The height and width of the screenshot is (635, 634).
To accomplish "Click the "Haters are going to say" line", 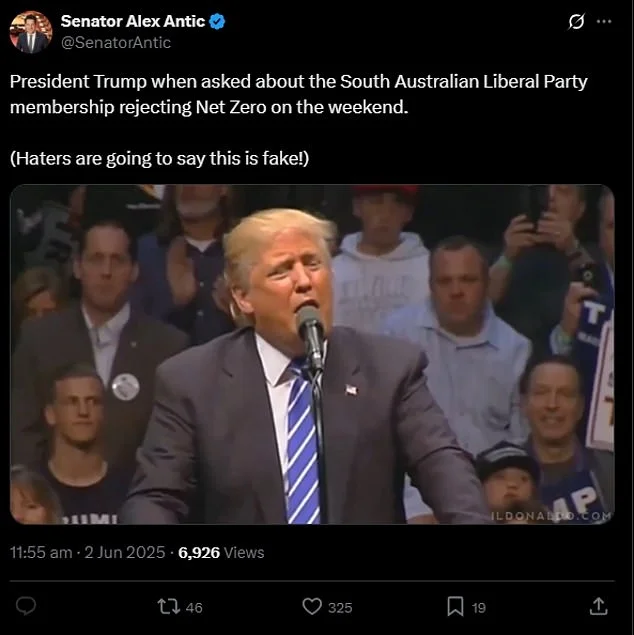I will click(x=160, y=158).
